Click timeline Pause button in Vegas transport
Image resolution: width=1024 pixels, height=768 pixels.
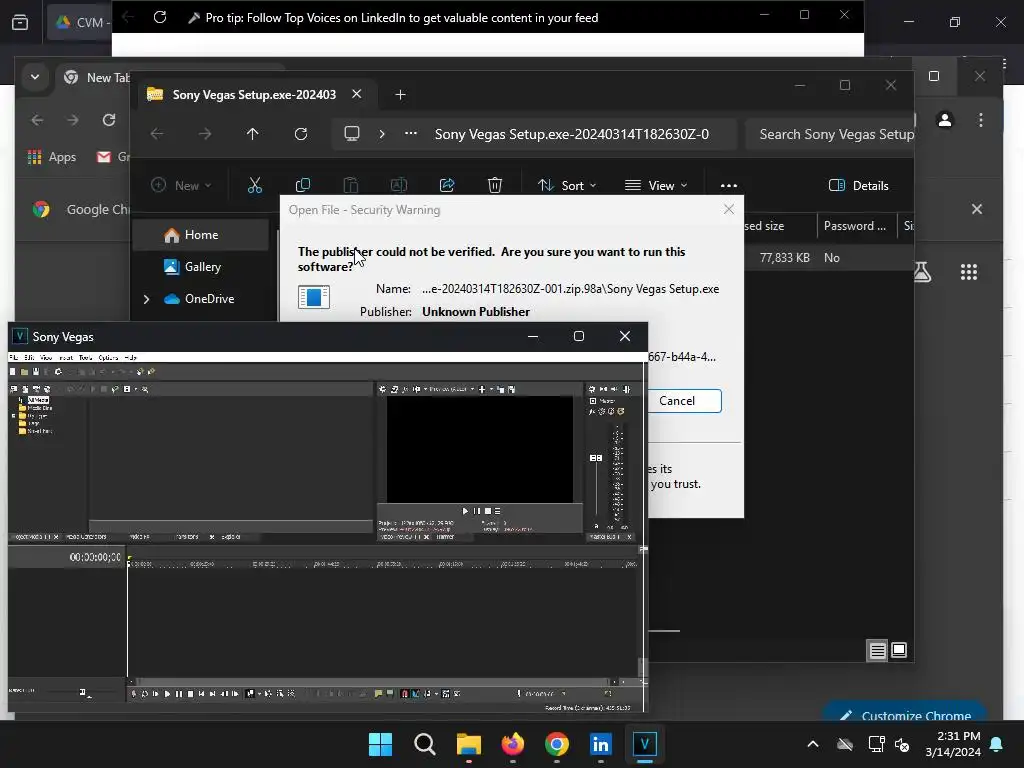[179, 694]
